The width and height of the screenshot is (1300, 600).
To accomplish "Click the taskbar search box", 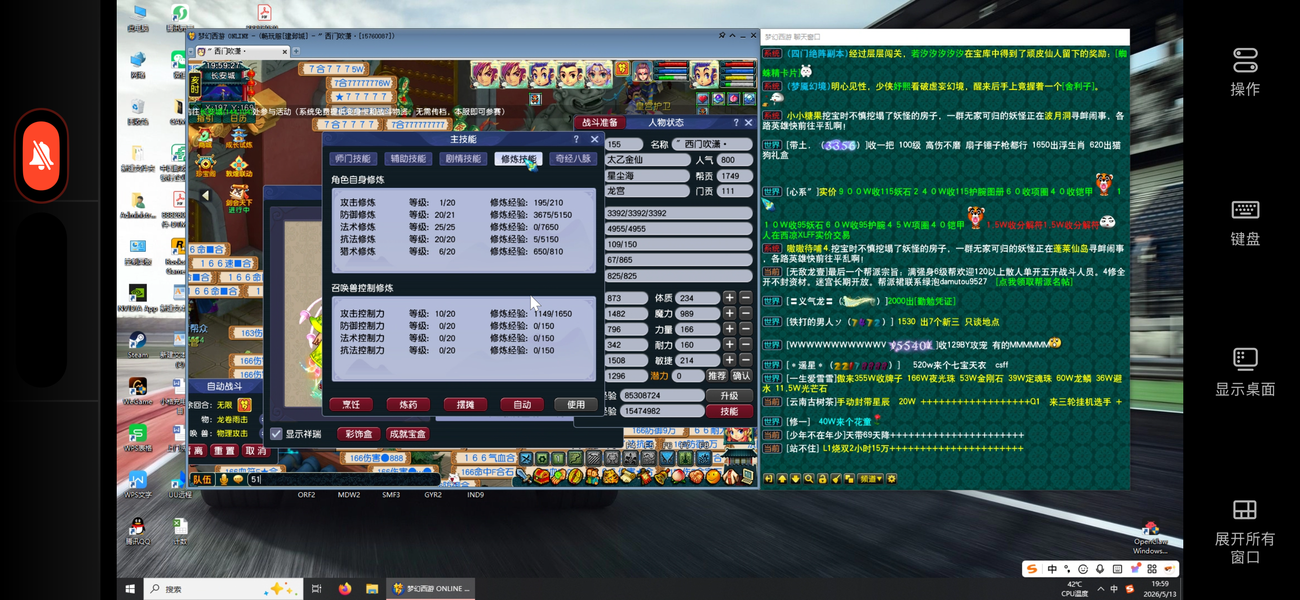I will (224, 589).
